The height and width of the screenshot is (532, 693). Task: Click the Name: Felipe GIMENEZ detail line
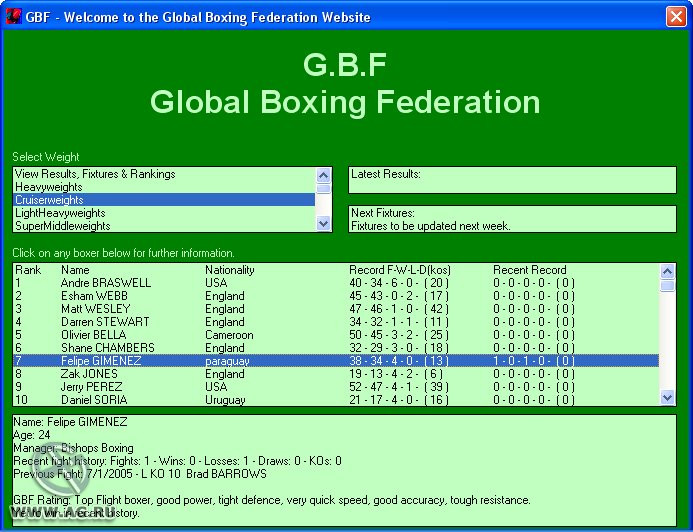coord(70,422)
